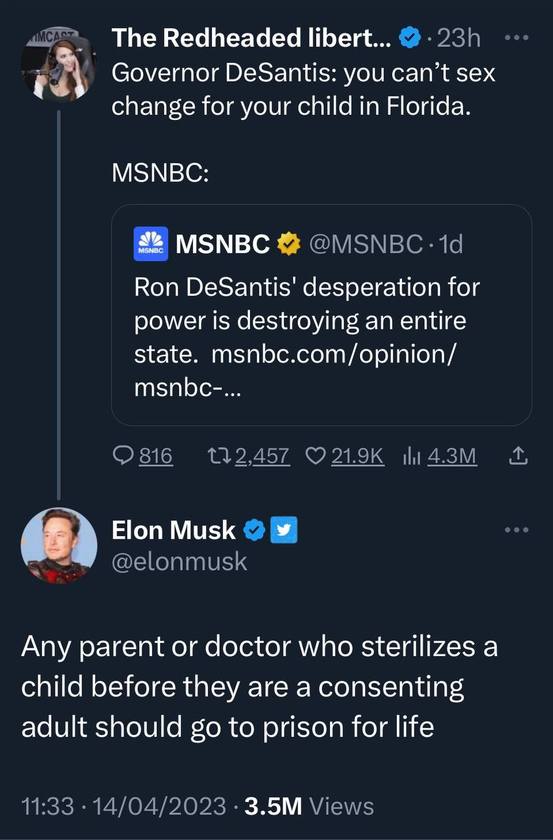Click the 21.9K likes count
This screenshot has width=553, height=840.
(x=357, y=456)
